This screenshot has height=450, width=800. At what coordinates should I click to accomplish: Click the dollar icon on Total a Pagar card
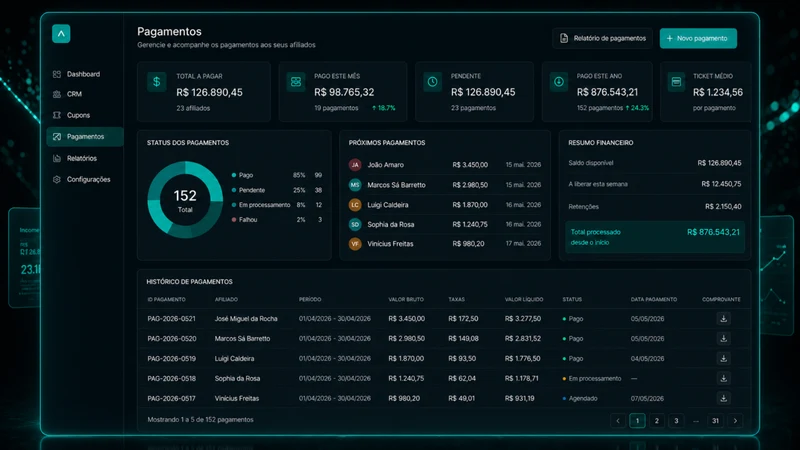click(x=157, y=82)
